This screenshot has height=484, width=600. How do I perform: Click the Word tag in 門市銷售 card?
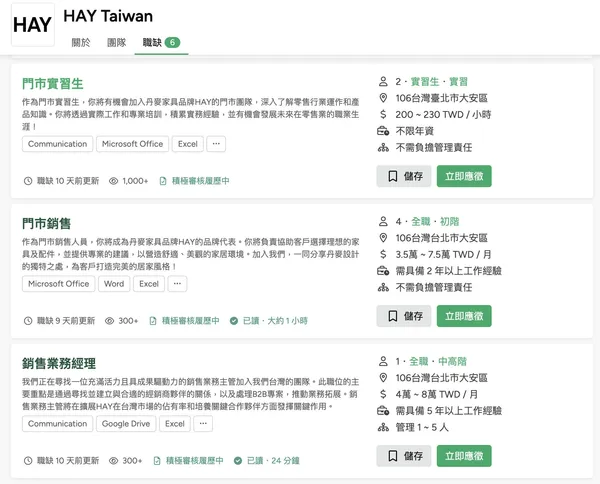tap(114, 284)
